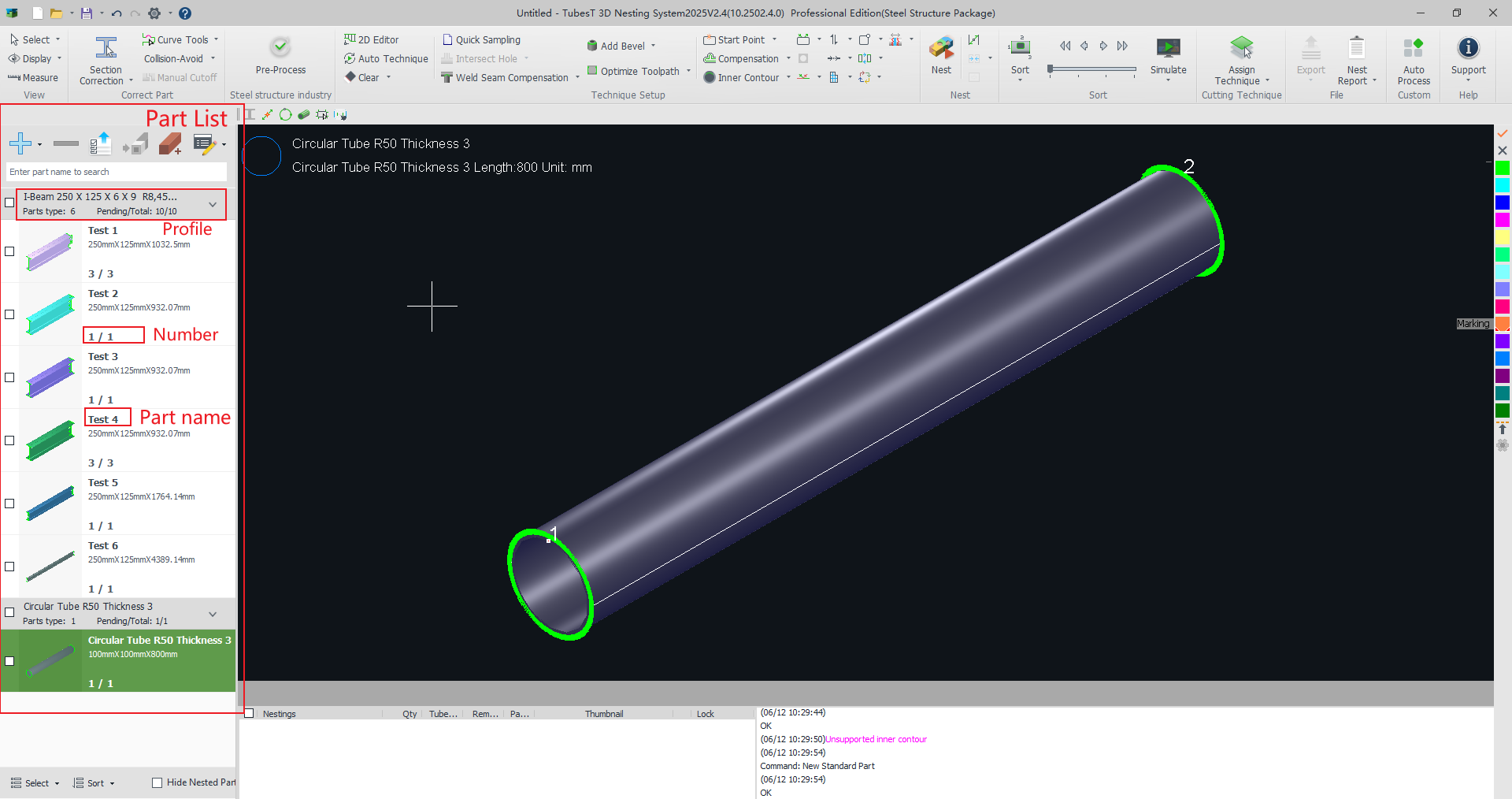Click Auto Technique

(386, 58)
